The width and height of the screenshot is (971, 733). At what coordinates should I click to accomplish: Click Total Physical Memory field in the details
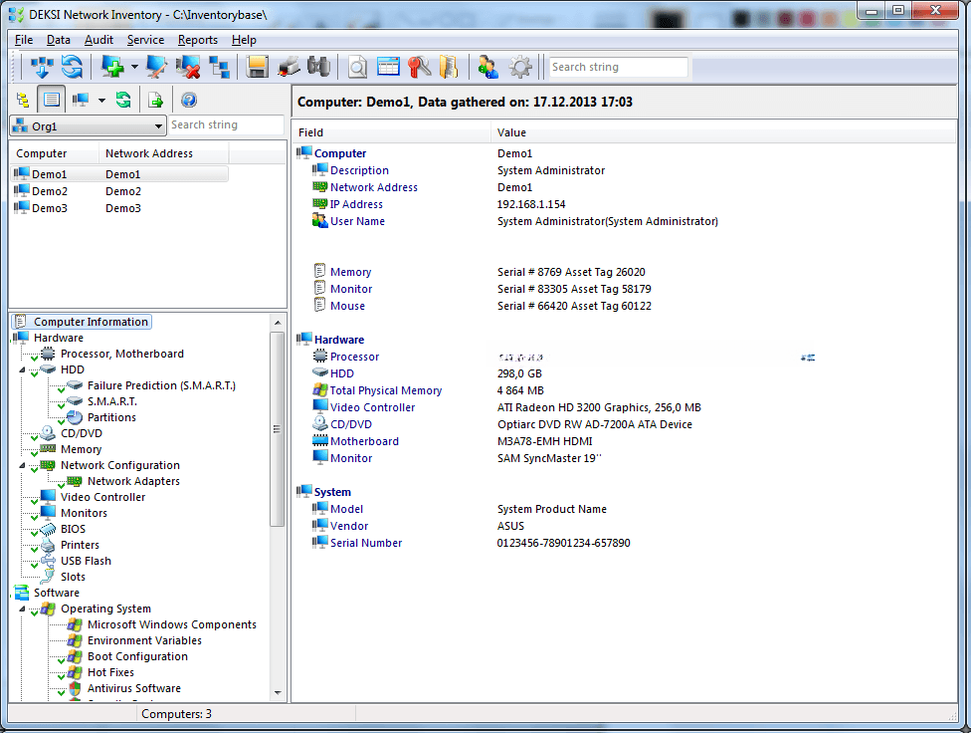point(385,391)
